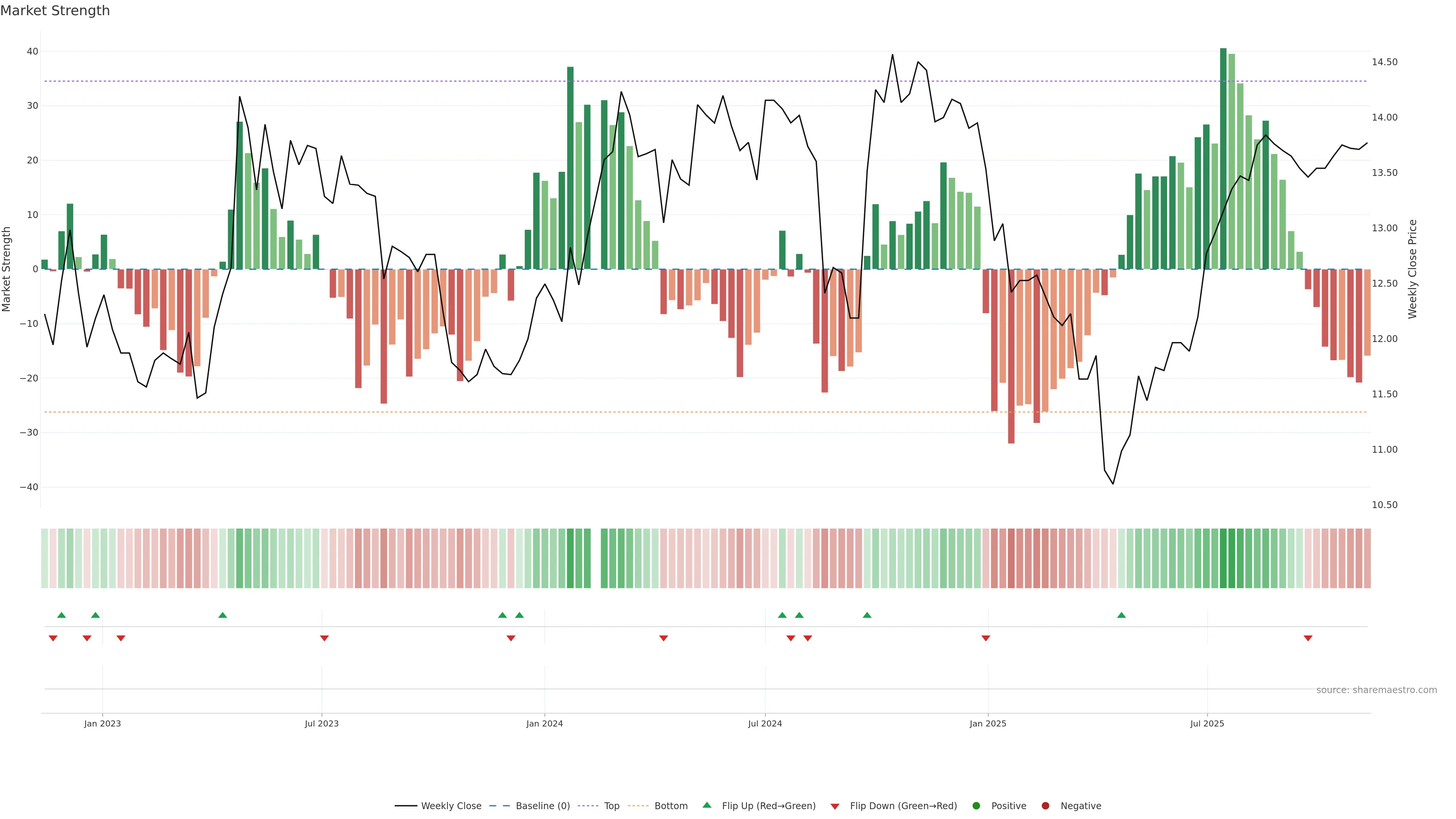The height and width of the screenshot is (819, 1456).
Task: Click the green Positive legend dot
Action: point(976,806)
